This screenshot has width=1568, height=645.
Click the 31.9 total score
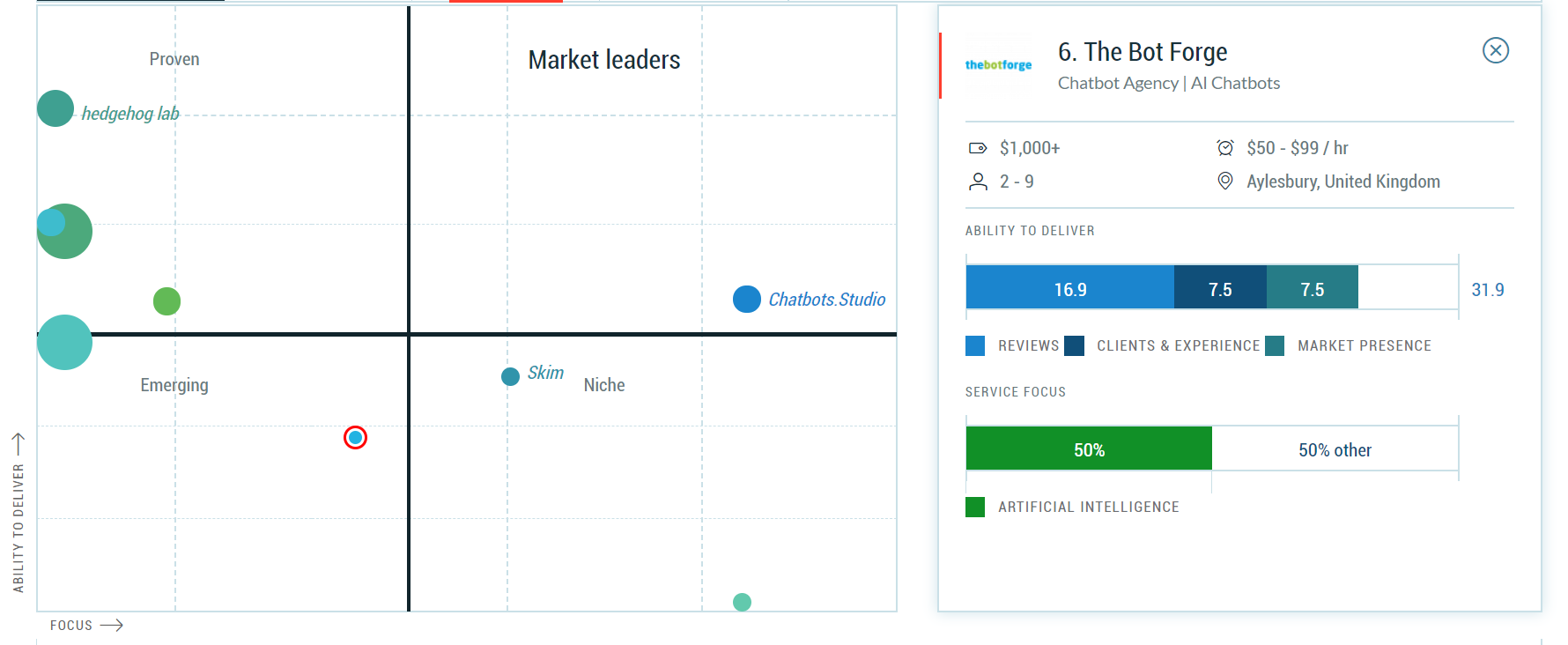(x=1488, y=290)
